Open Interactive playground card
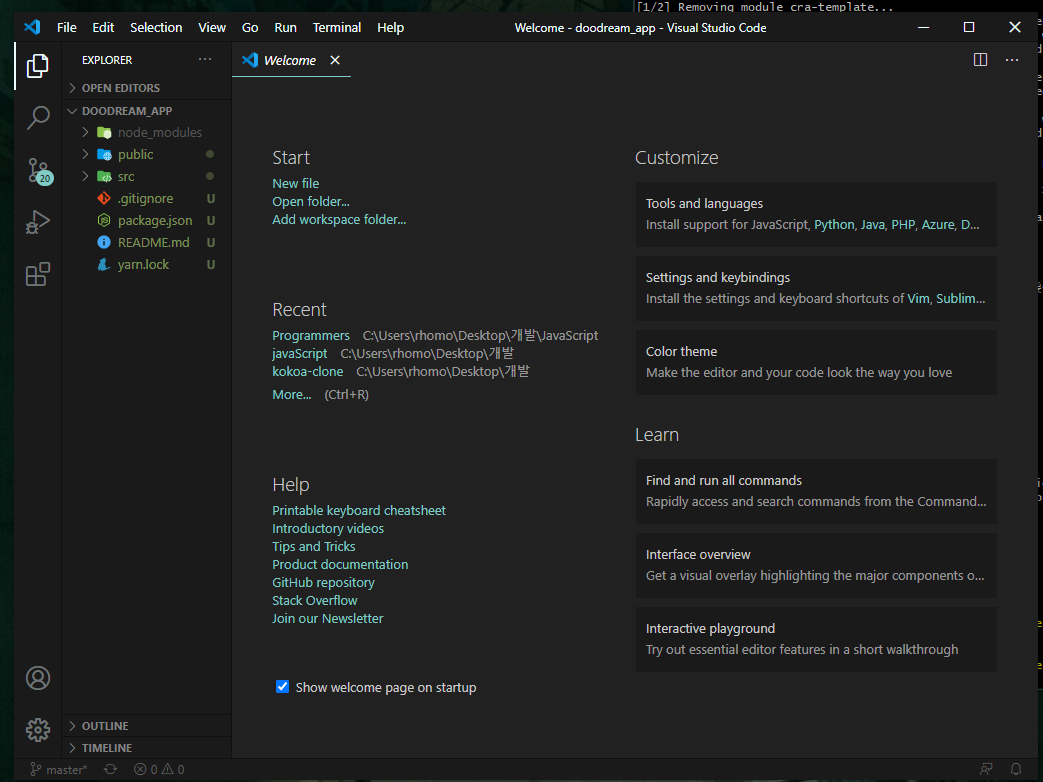This screenshot has height=782, width=1043. (x=816, y=639)
